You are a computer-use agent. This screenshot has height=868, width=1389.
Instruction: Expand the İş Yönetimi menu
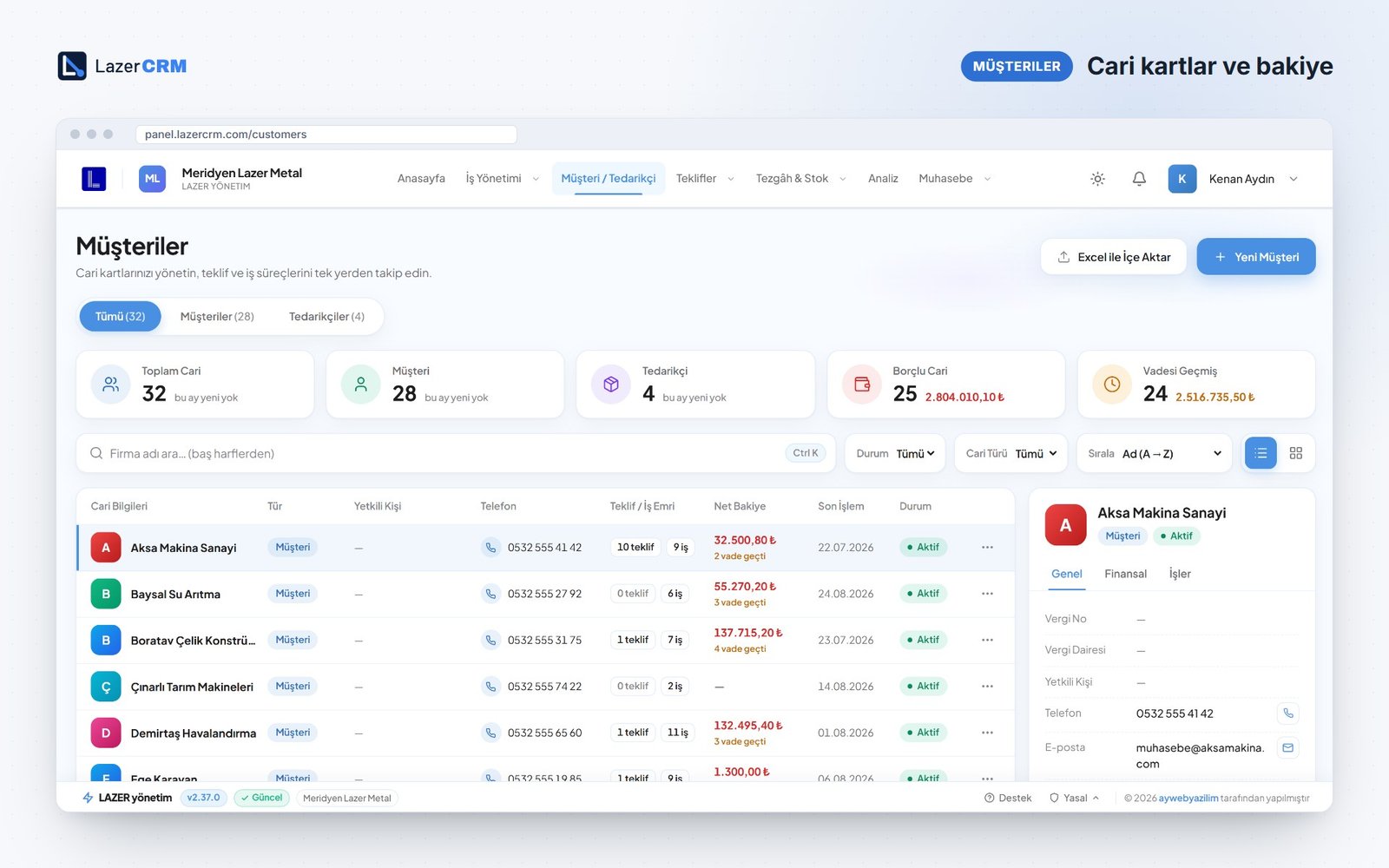[x=502, y=179]
